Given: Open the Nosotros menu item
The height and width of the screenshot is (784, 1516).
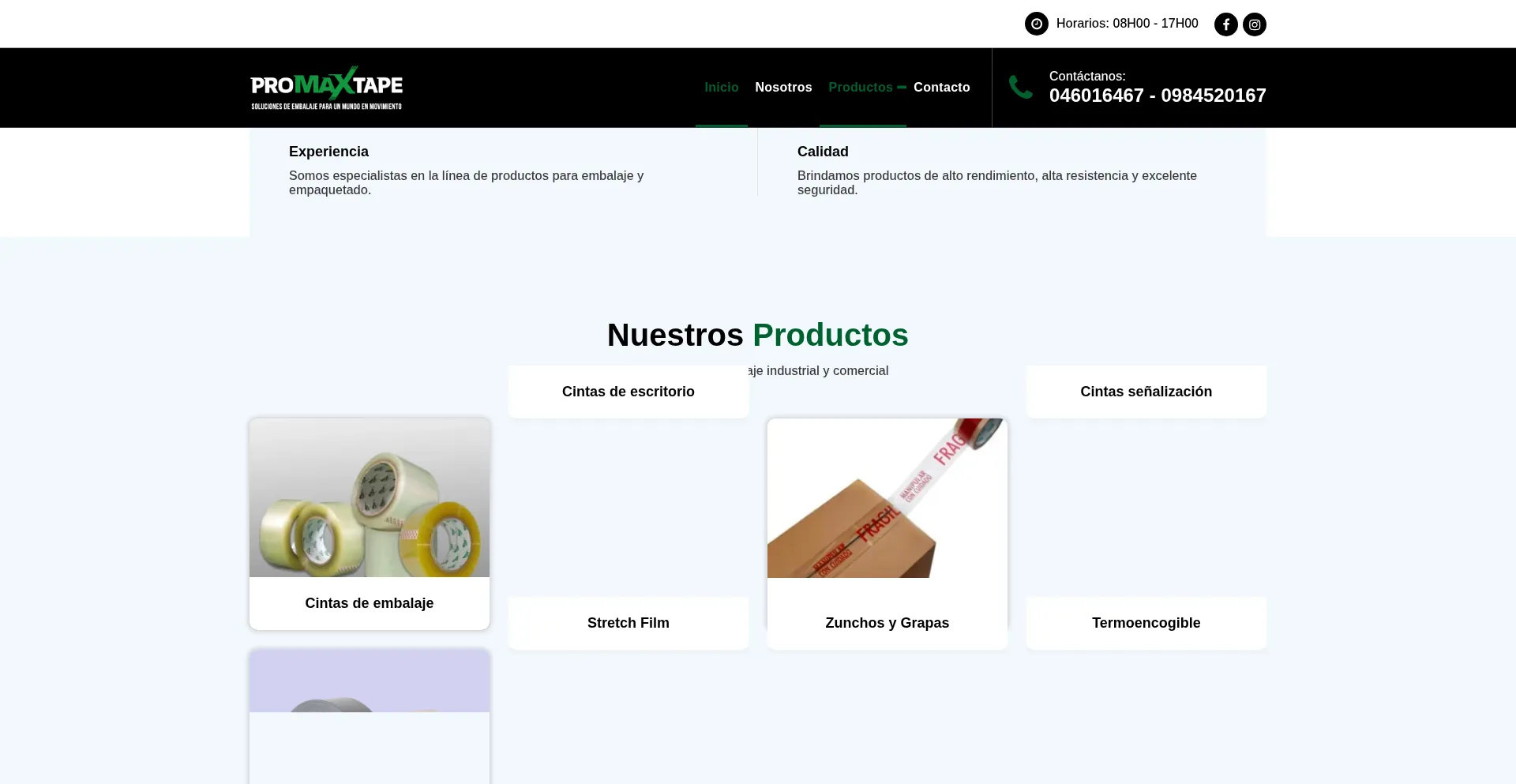Looking at the screenshot, I should coord(782,88).
